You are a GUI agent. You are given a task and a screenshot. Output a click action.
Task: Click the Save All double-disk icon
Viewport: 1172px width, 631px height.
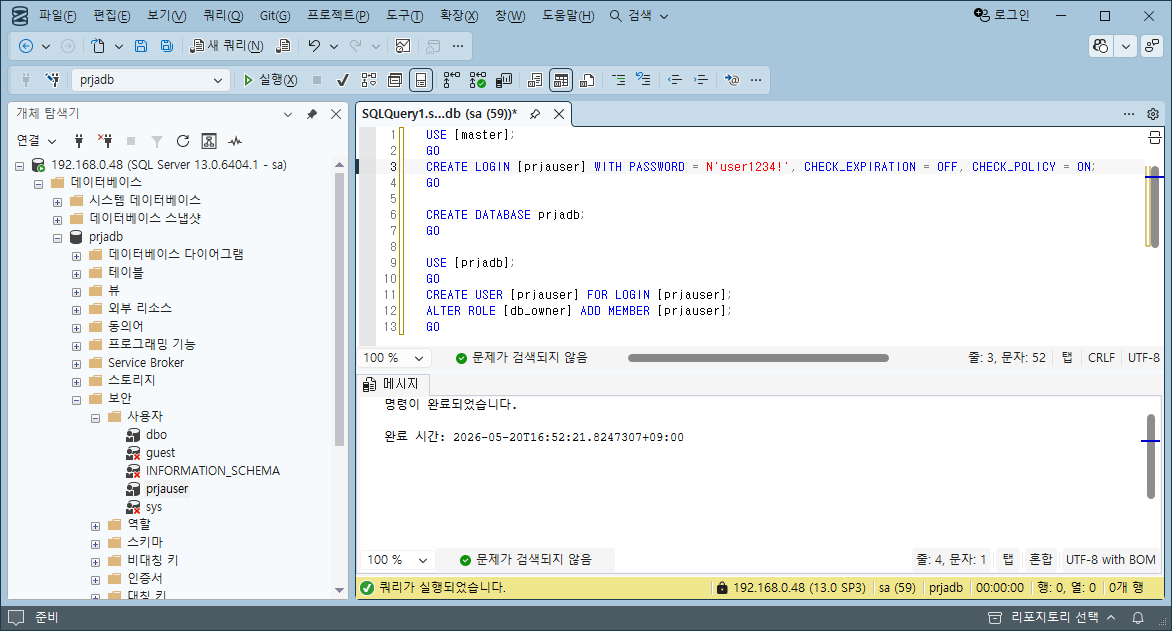coord(167,46)
